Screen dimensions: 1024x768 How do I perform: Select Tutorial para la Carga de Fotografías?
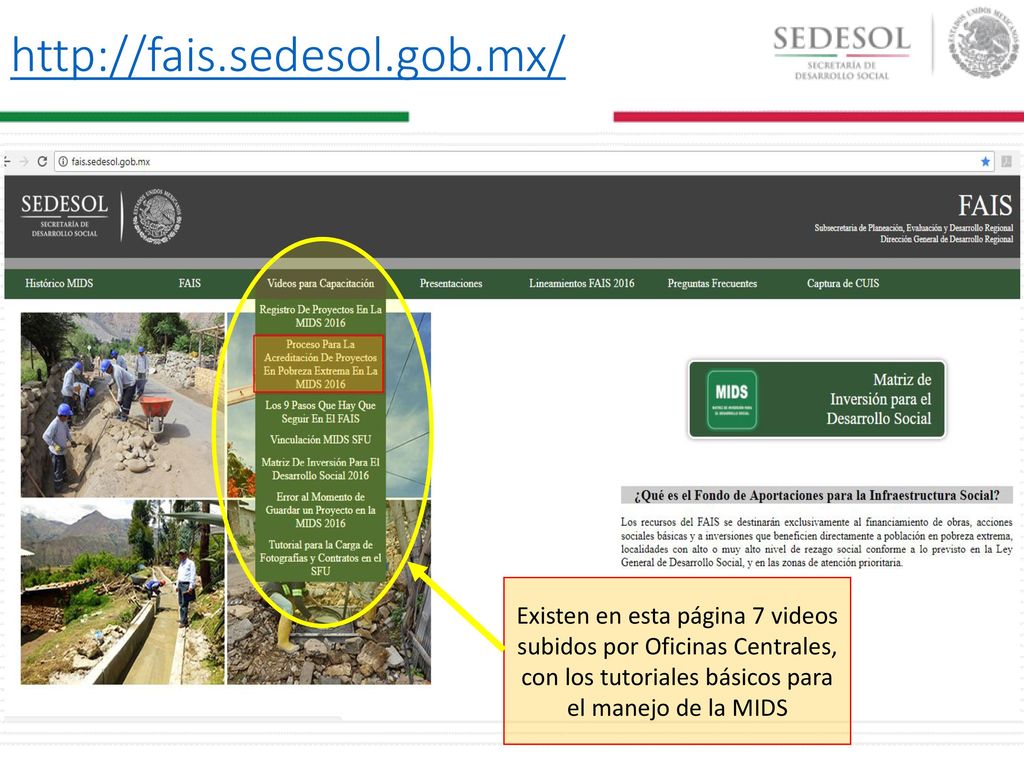320,558
